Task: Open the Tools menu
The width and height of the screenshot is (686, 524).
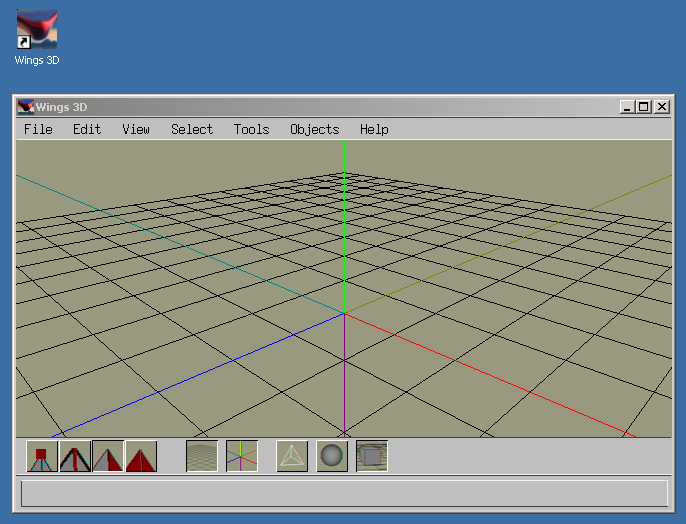Action: 251,129
